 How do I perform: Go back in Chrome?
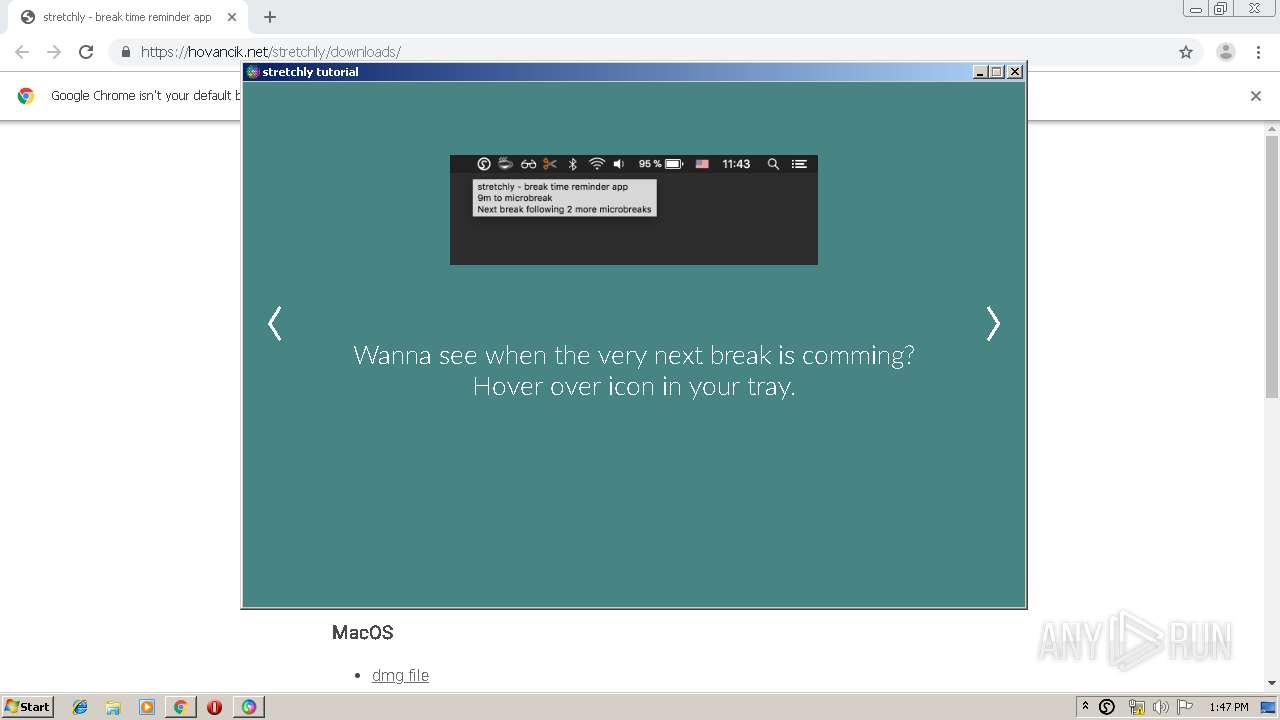(x=22, y=52)
